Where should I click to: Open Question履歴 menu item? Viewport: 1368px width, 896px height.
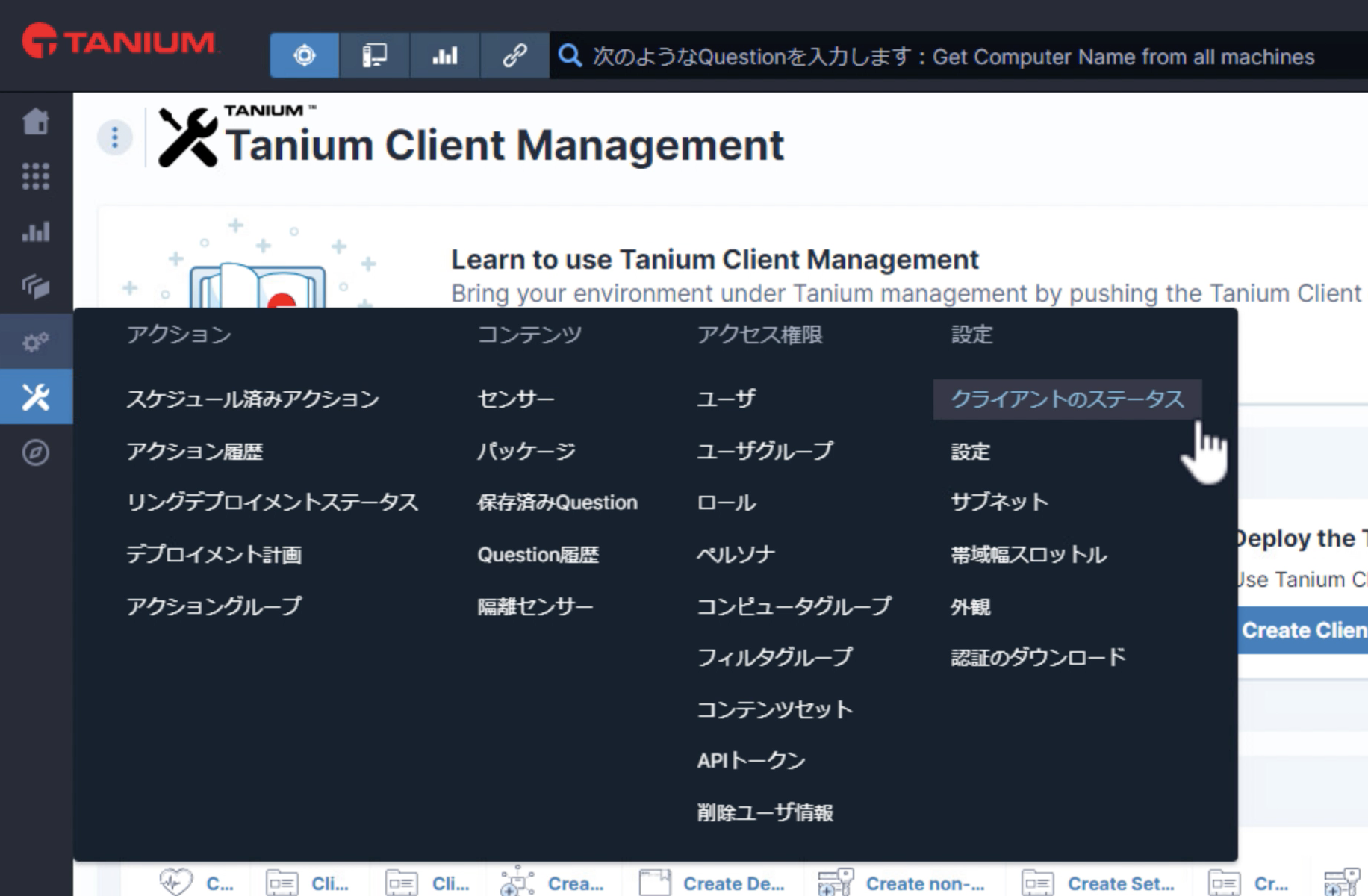click(x=538, y=555)
